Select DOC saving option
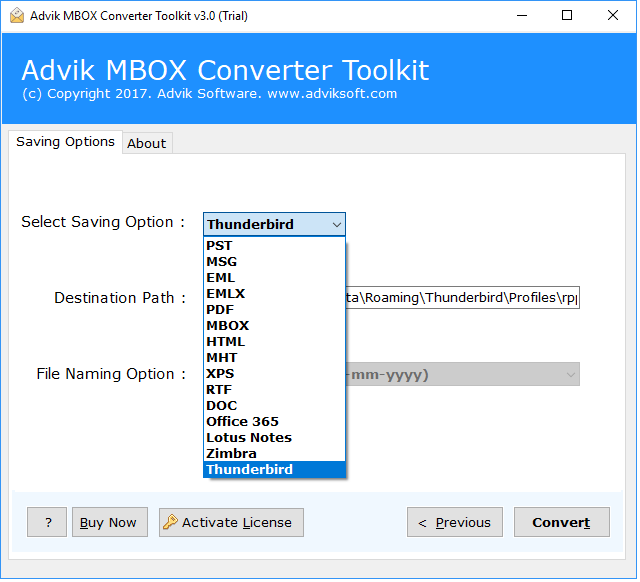This screenshot has width=640, height=582. click(x=276, y=407)
